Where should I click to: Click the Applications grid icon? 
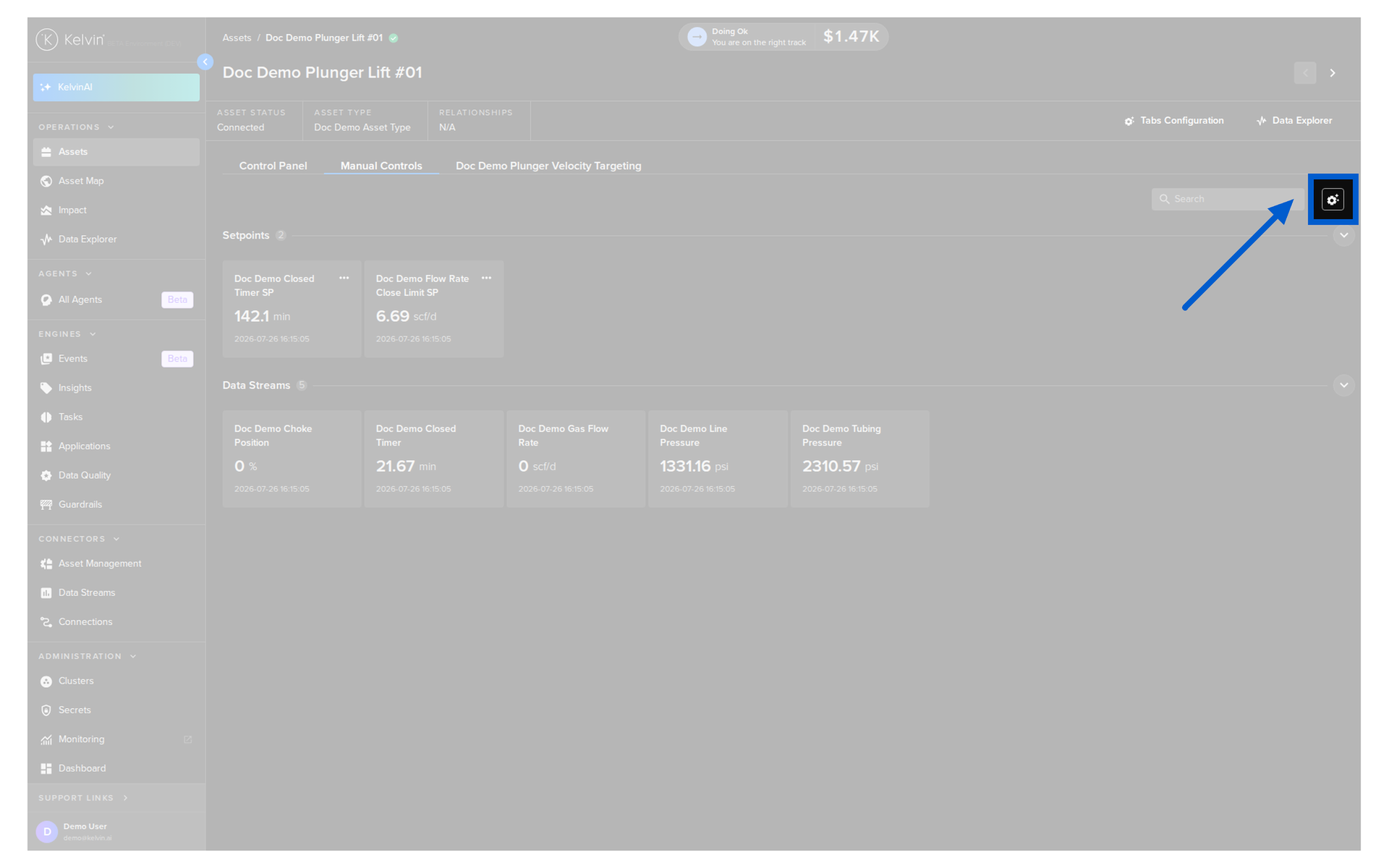(x=46, y=446)
